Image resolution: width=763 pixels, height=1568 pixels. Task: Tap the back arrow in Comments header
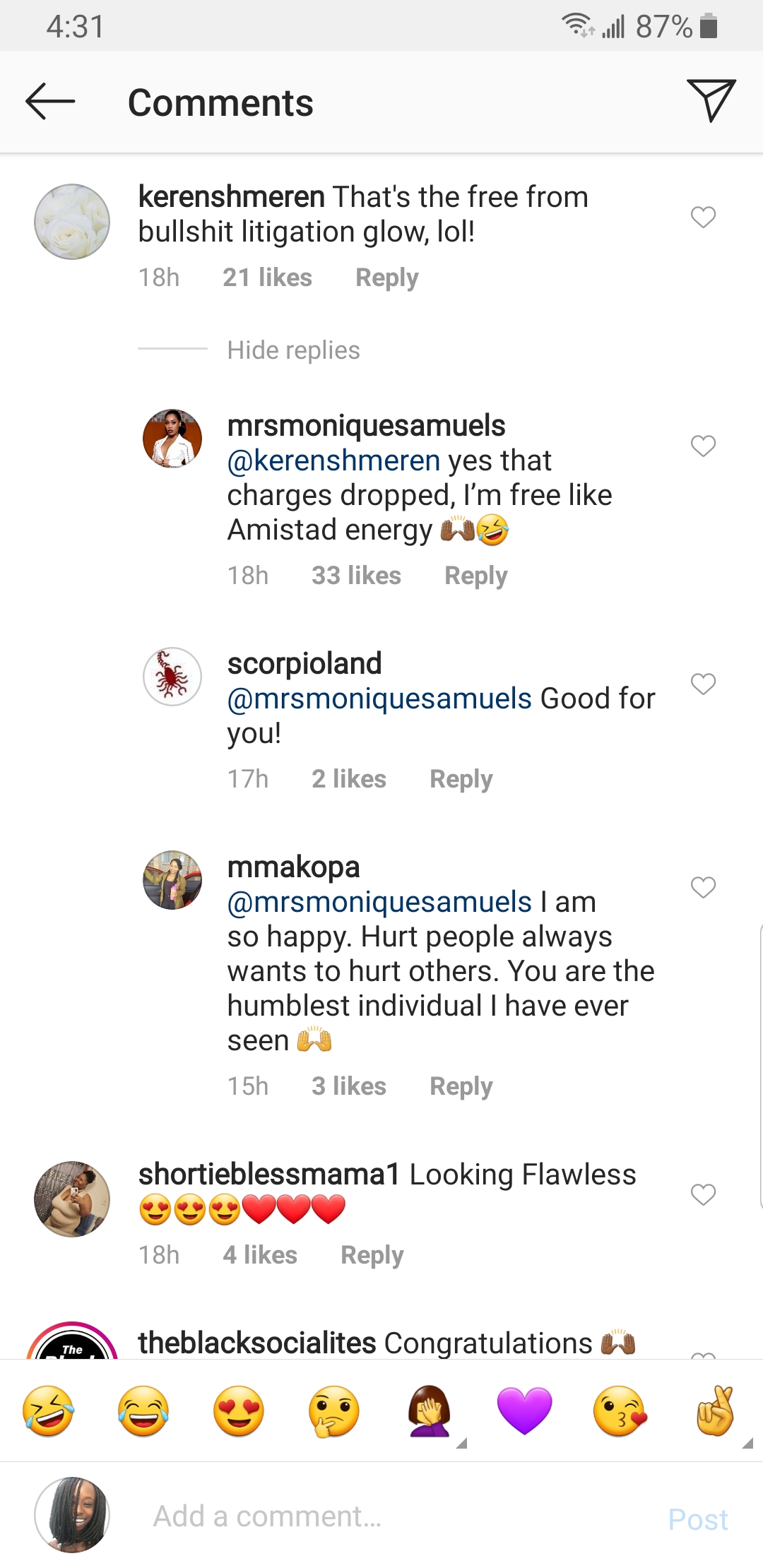click(49, 102)
